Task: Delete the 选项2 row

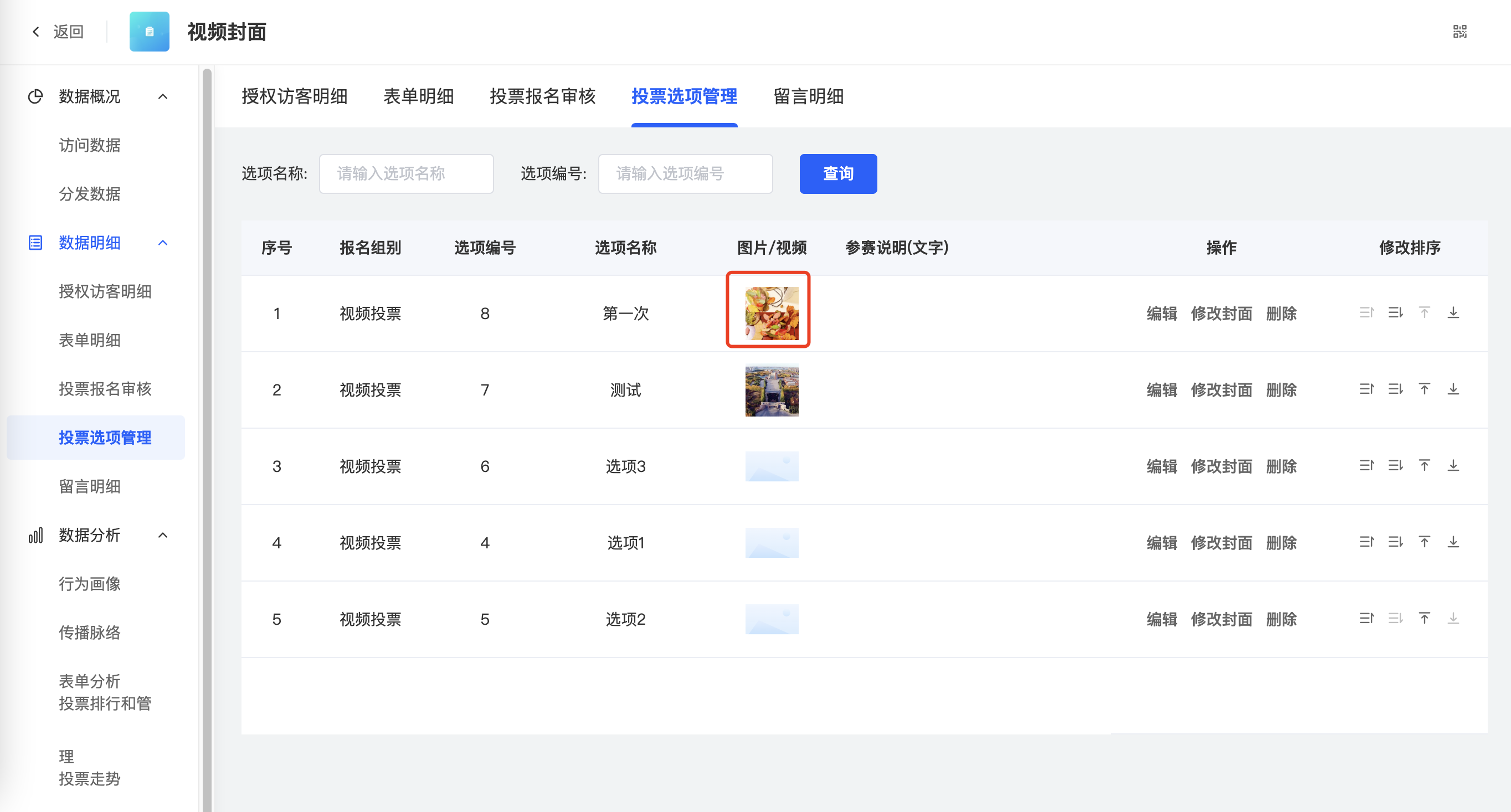Action: (1281, 619)
